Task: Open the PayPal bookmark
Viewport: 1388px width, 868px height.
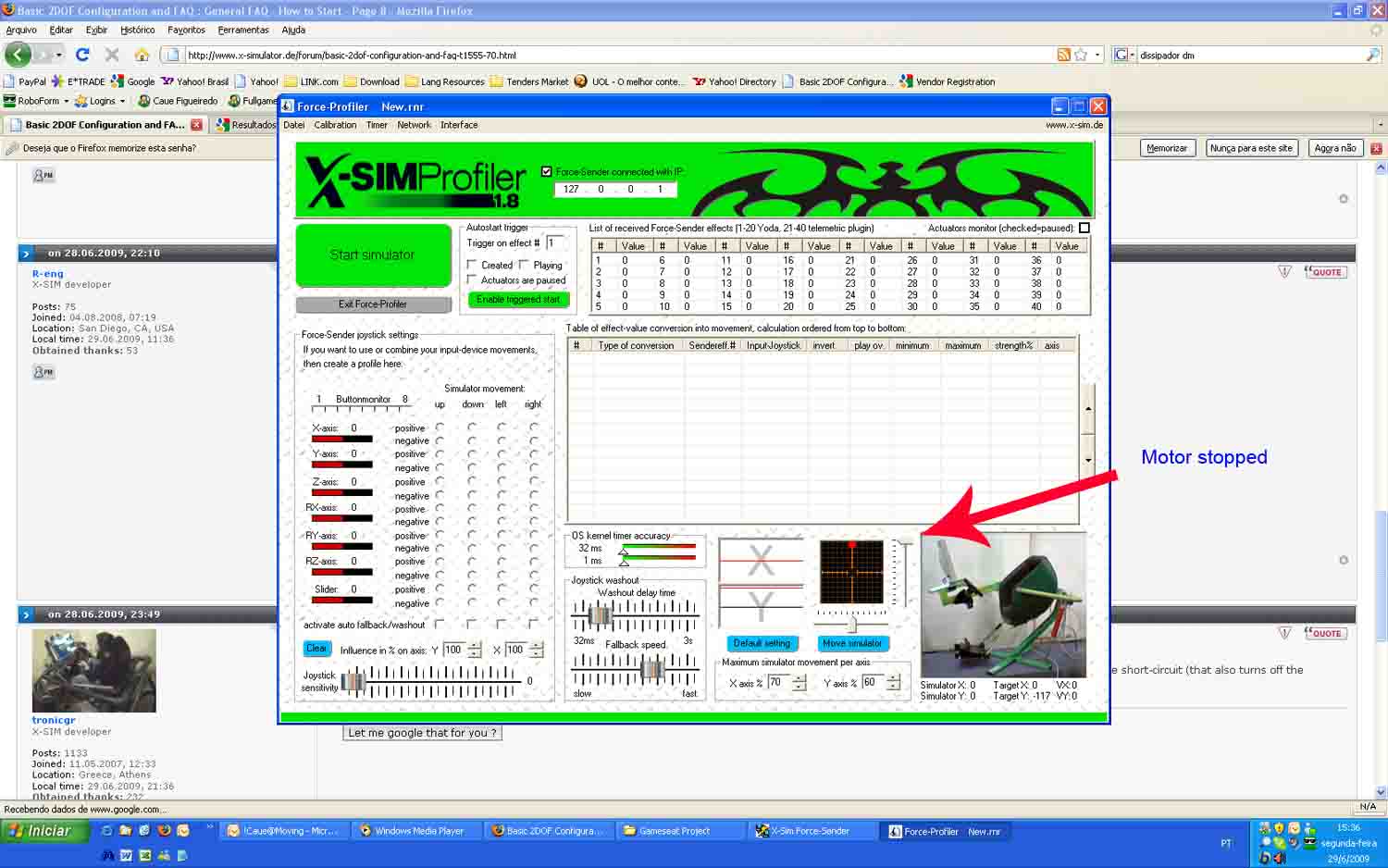Action: pyautogui.click(x=25, y=81)
